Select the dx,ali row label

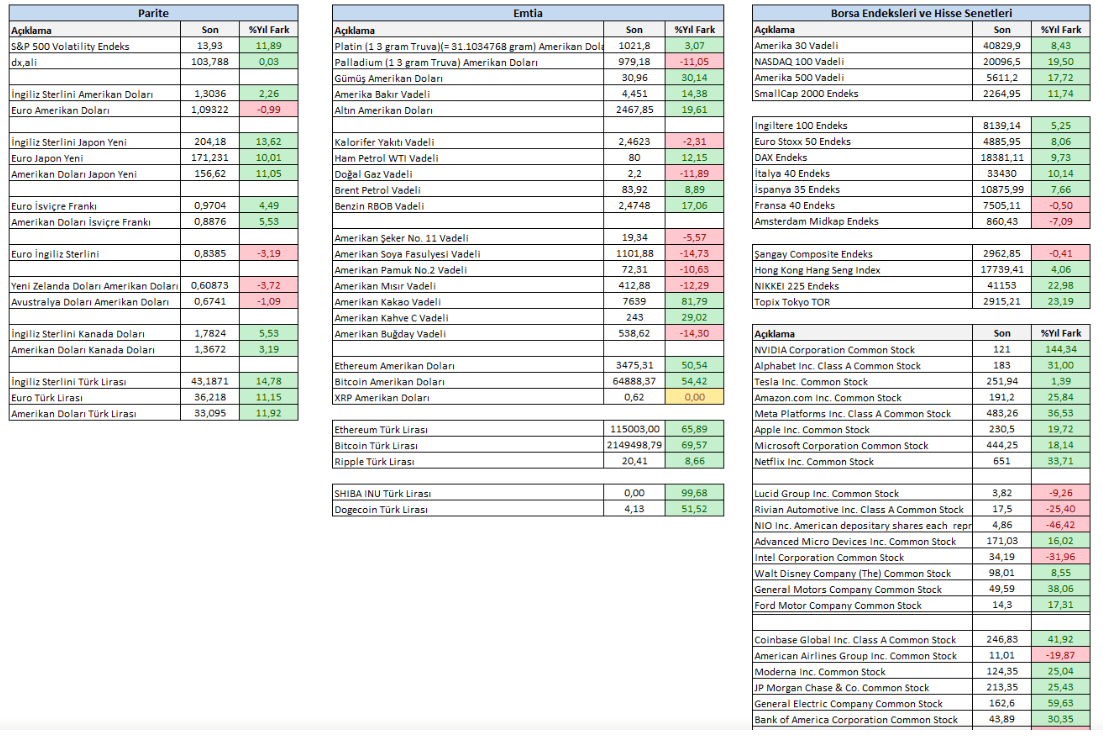tap(95, 62)
